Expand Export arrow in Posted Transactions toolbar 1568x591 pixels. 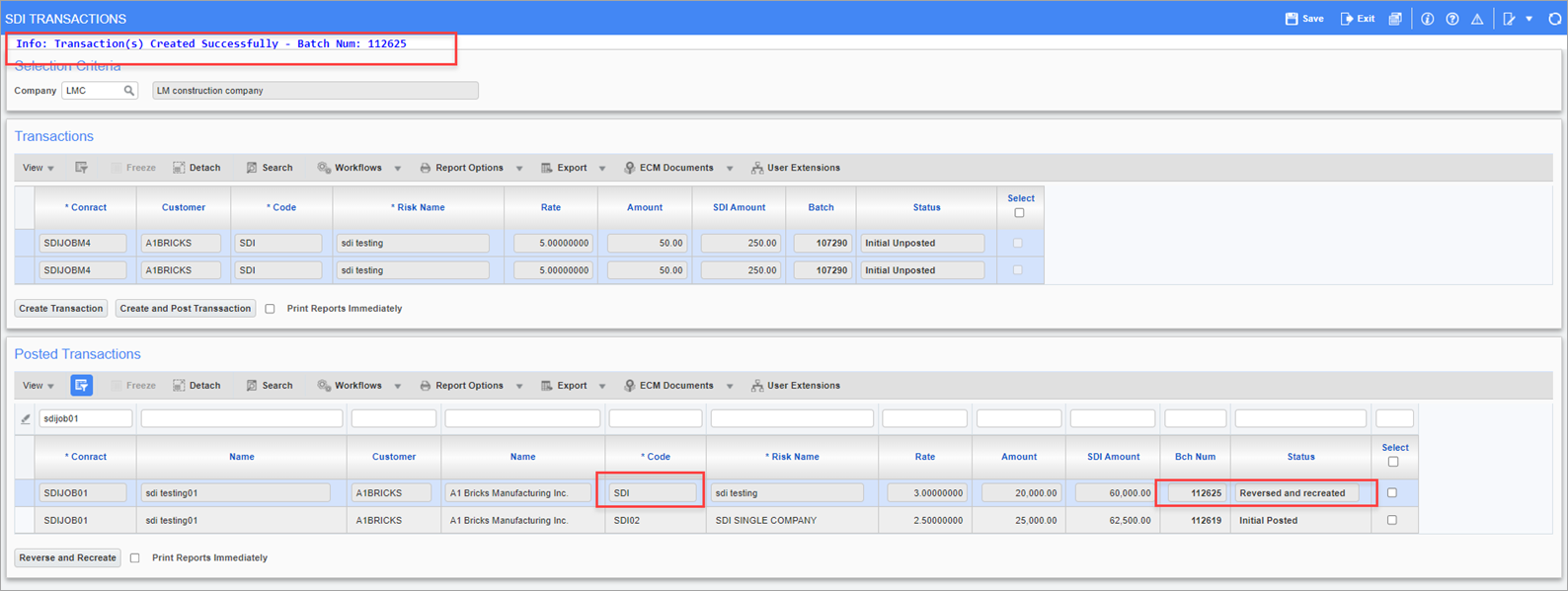tap(602, 387)
